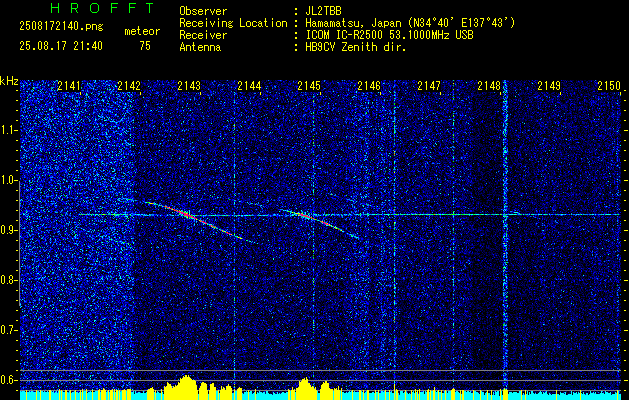Click the 1.1 kHz axis label
This screenshot has width=629, height=400.
click(8, 130)
